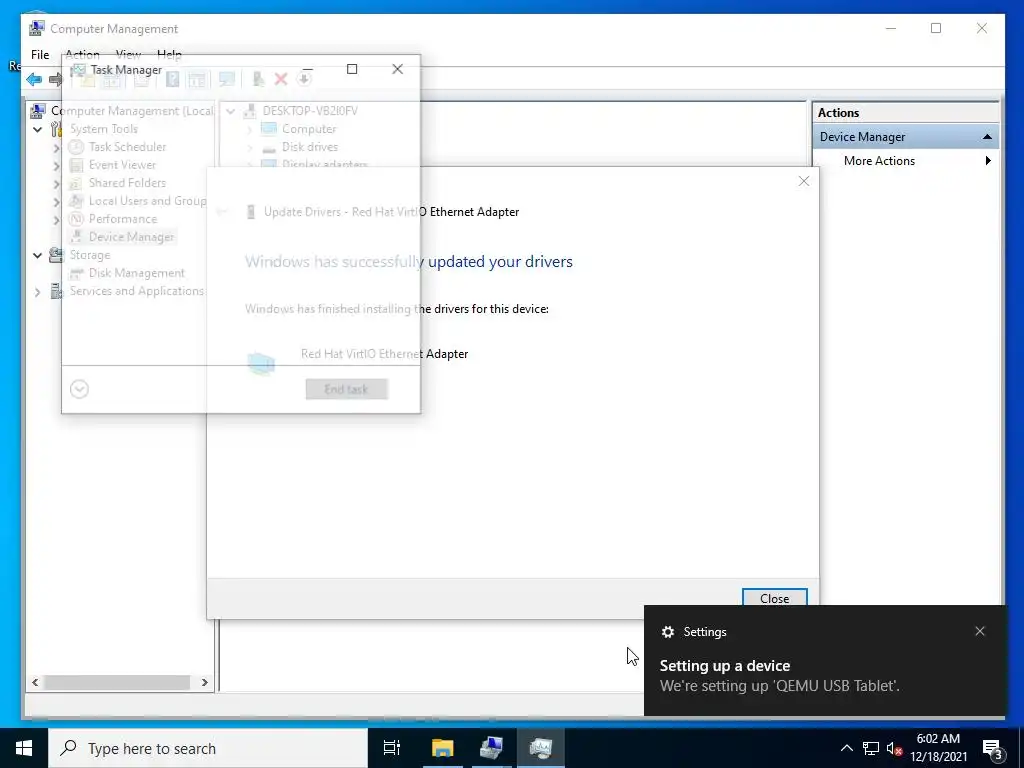Screen dimensions: 1024x768
Task: Expand Services and Applications node
Action: [37, 292]
